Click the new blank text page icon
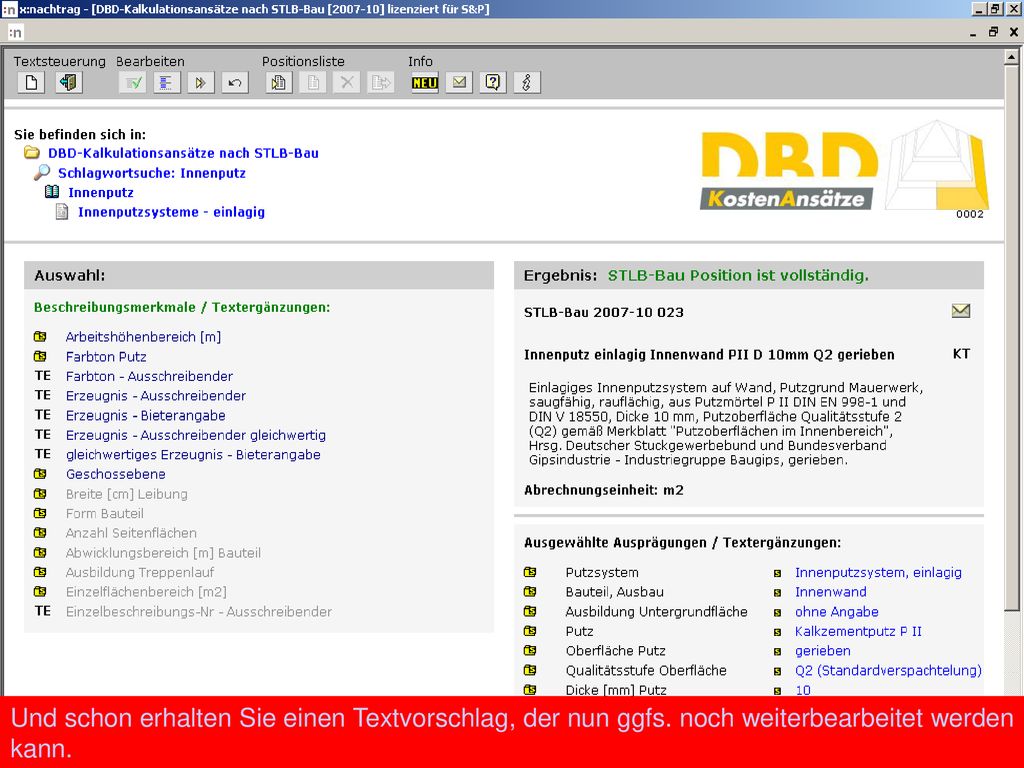 tap(31, 83)
